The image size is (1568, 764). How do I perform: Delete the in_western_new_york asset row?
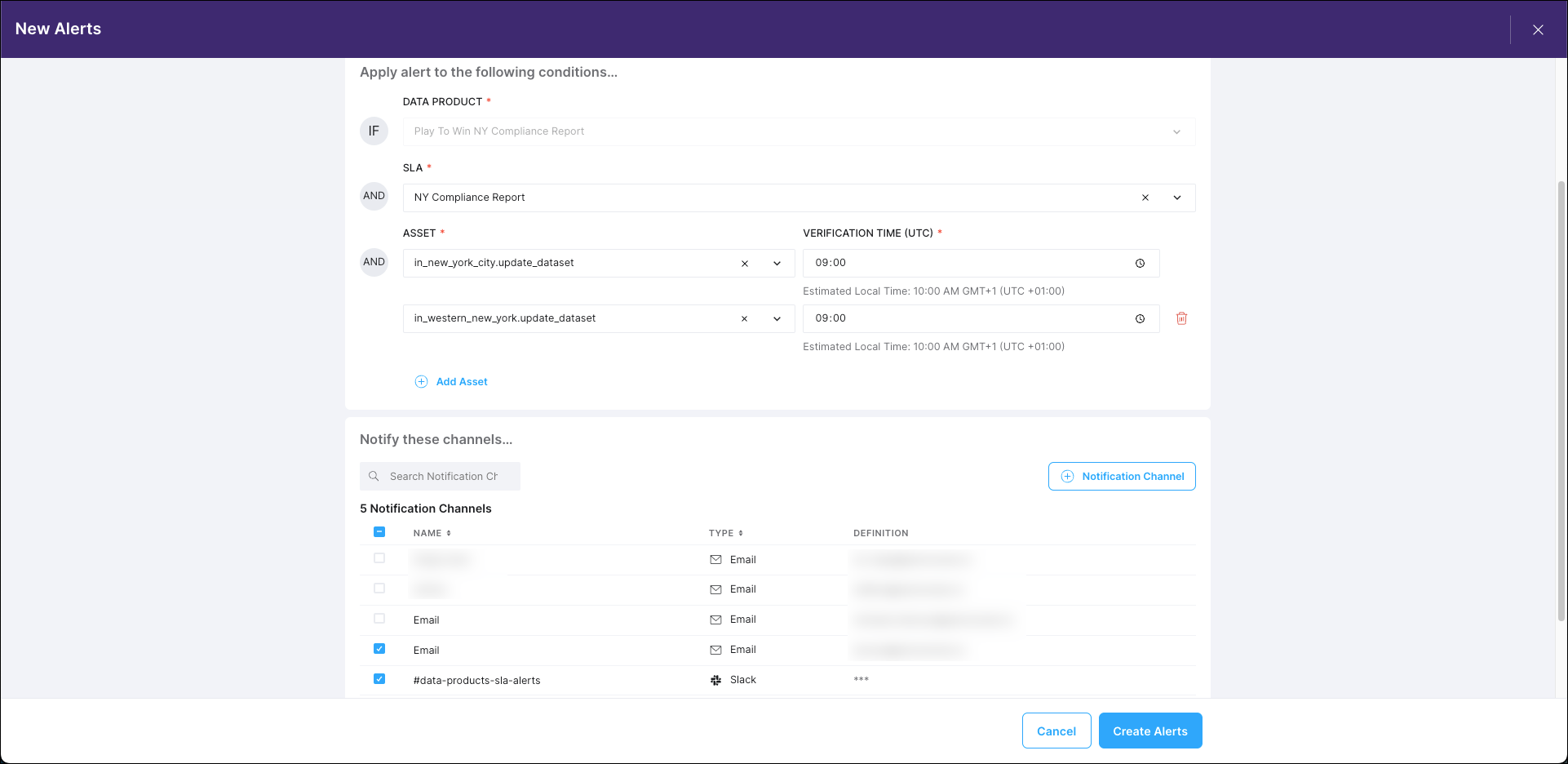coord(1181,318)
